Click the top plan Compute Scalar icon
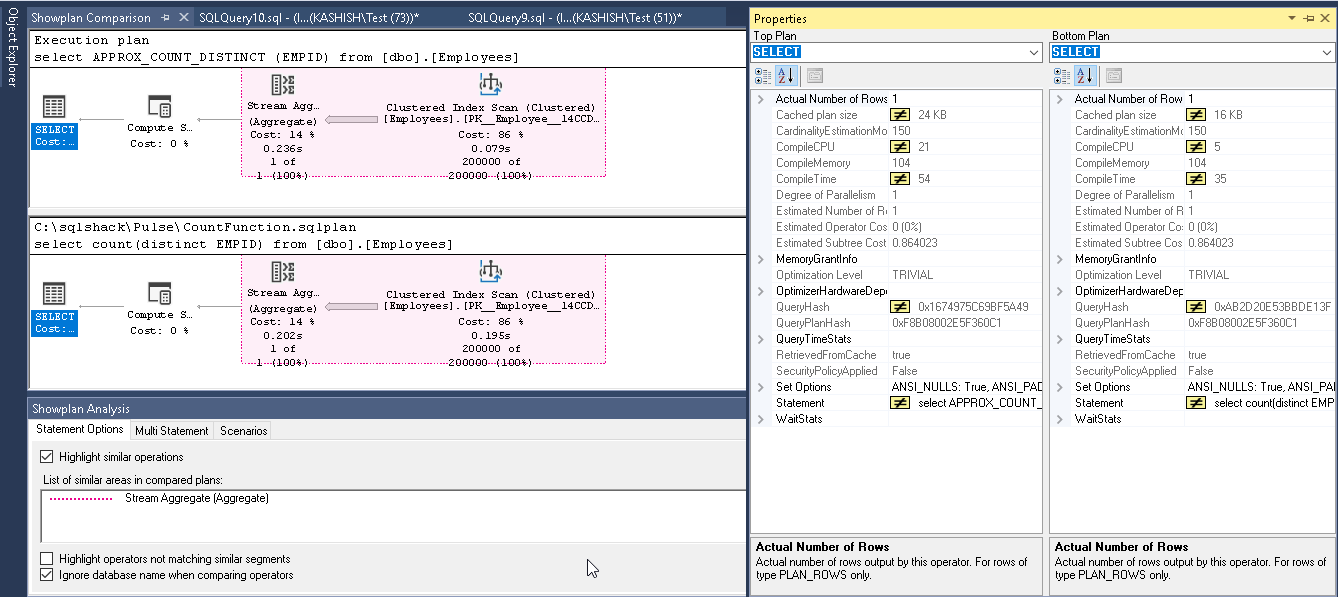 [x=159, y=108]
